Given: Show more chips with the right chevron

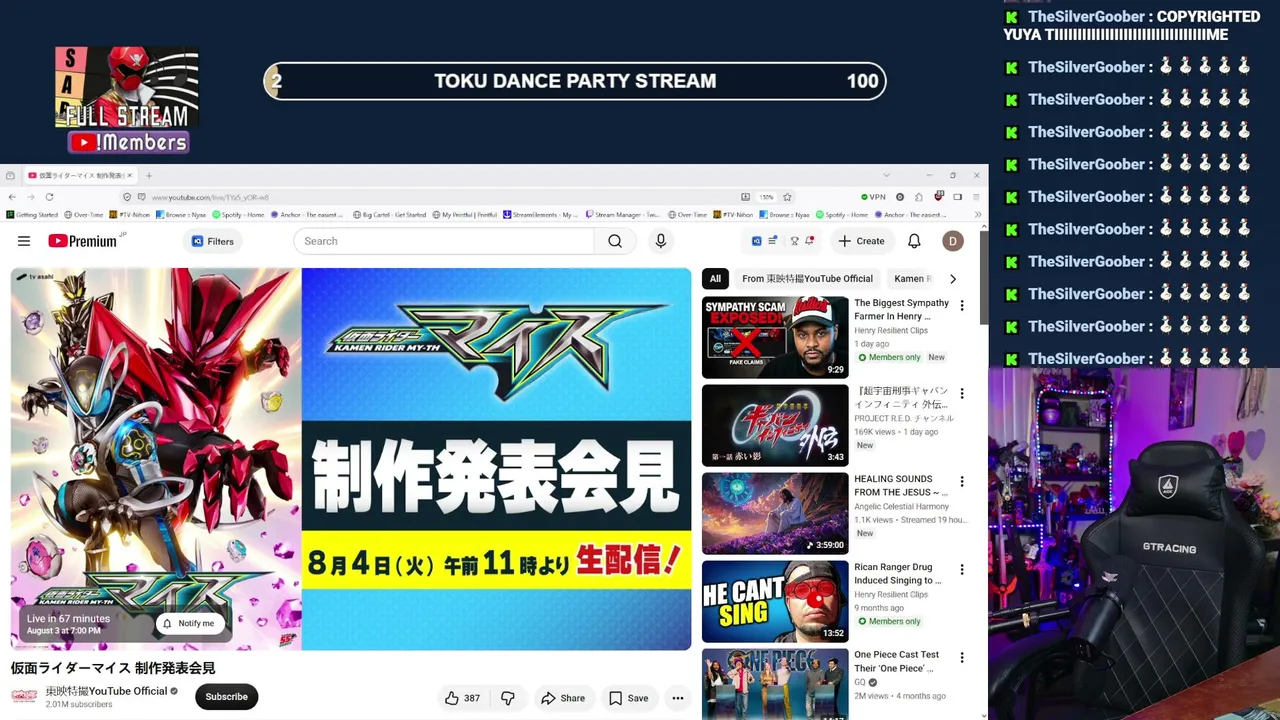Looking at the screenshot, I should point(952,279).
